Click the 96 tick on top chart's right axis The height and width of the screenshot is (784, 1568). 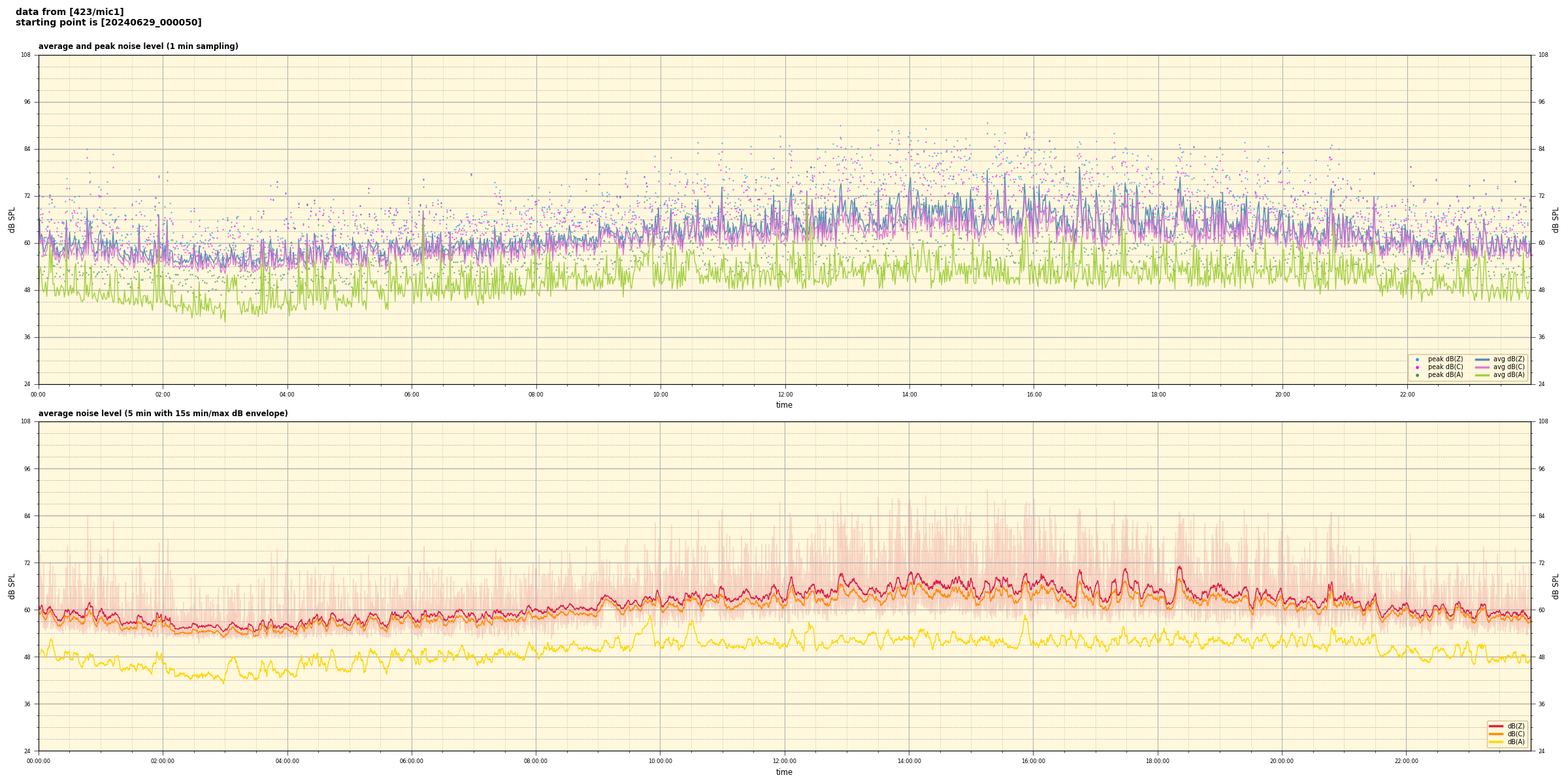pyautogui.click(x=1541, y=102)
